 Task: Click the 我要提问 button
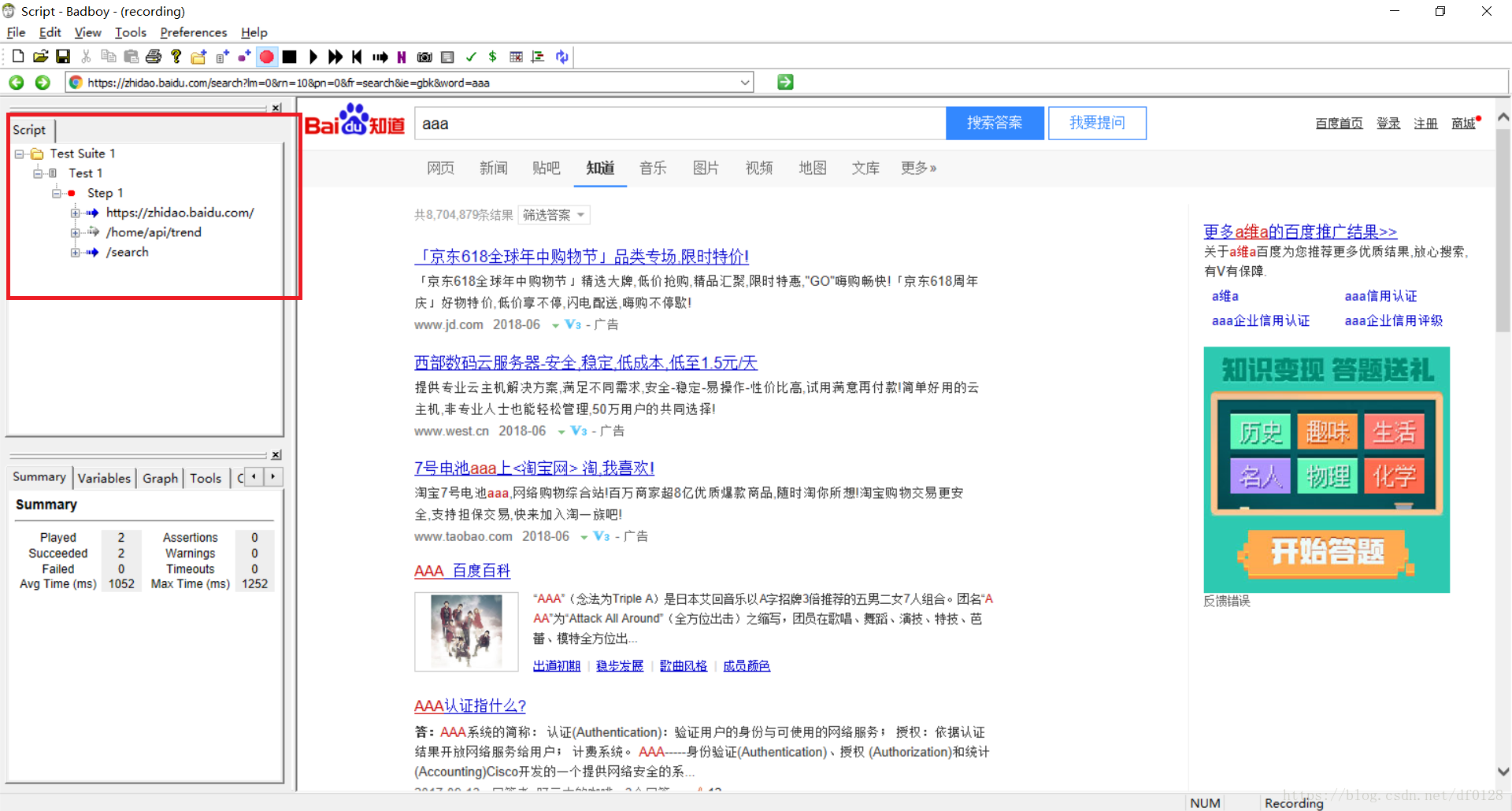[1097, 123]
